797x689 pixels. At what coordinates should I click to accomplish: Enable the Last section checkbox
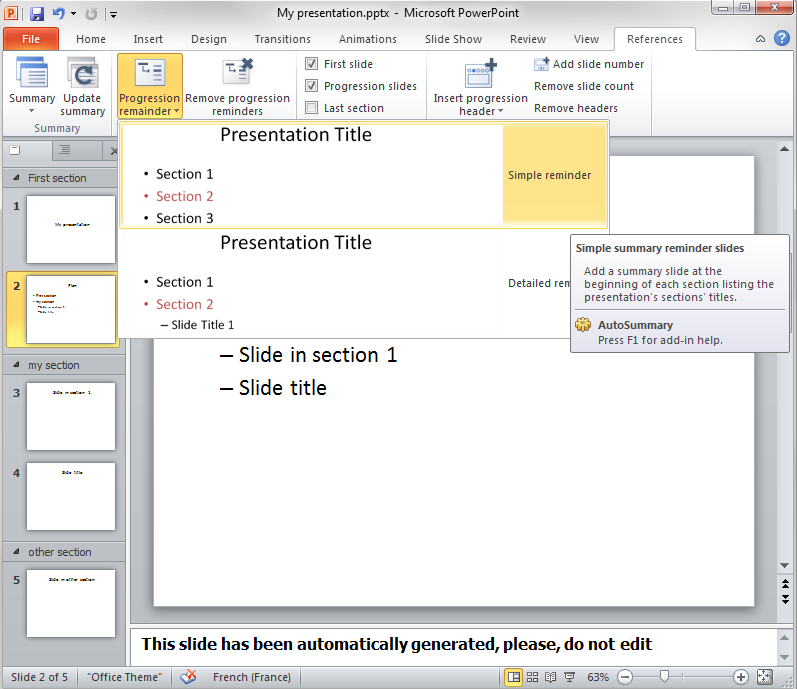pyautogui.click(x=312, y=108)
